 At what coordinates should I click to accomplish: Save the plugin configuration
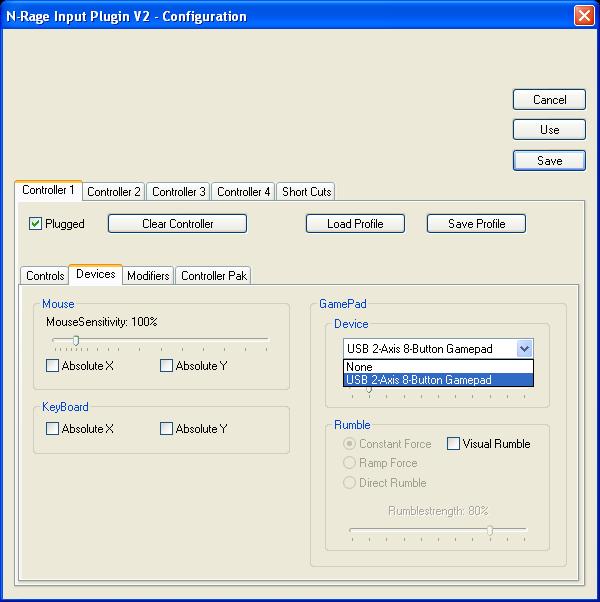point(549,160)
